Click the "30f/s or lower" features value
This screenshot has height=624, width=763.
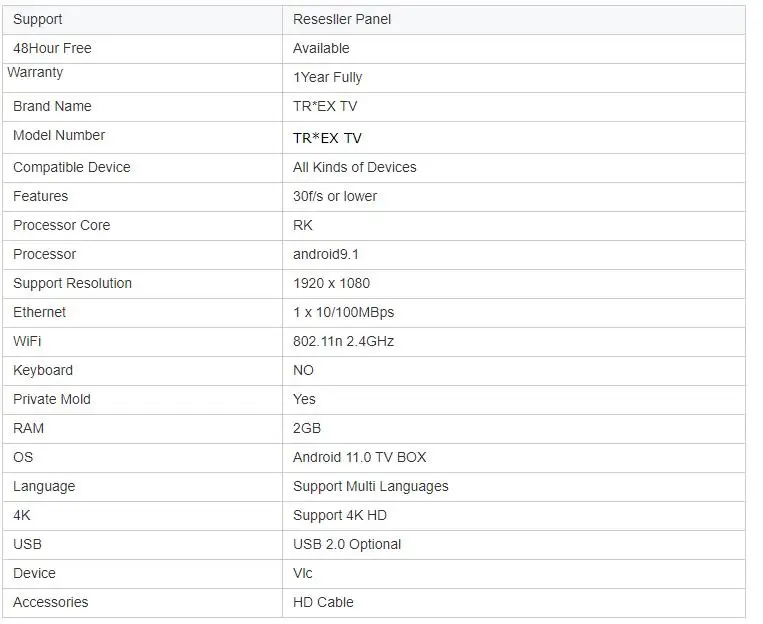point(335,196)
